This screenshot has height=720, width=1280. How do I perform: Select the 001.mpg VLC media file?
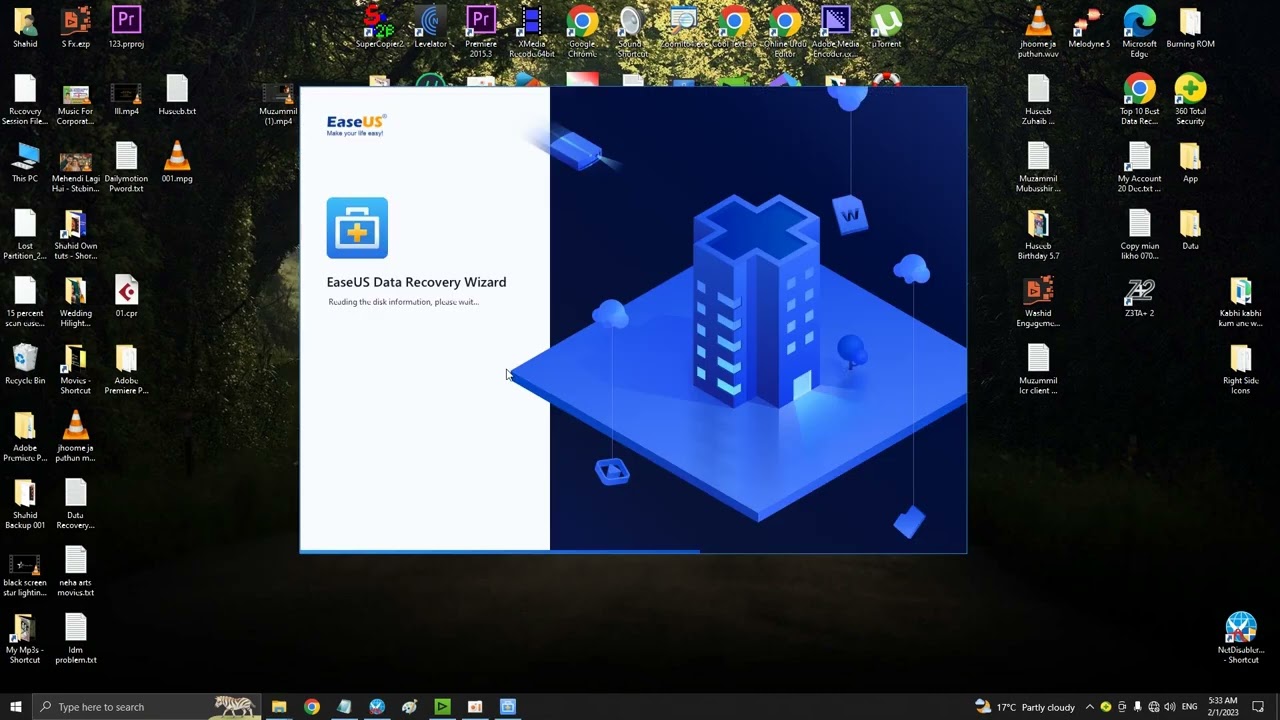point(177,163)
